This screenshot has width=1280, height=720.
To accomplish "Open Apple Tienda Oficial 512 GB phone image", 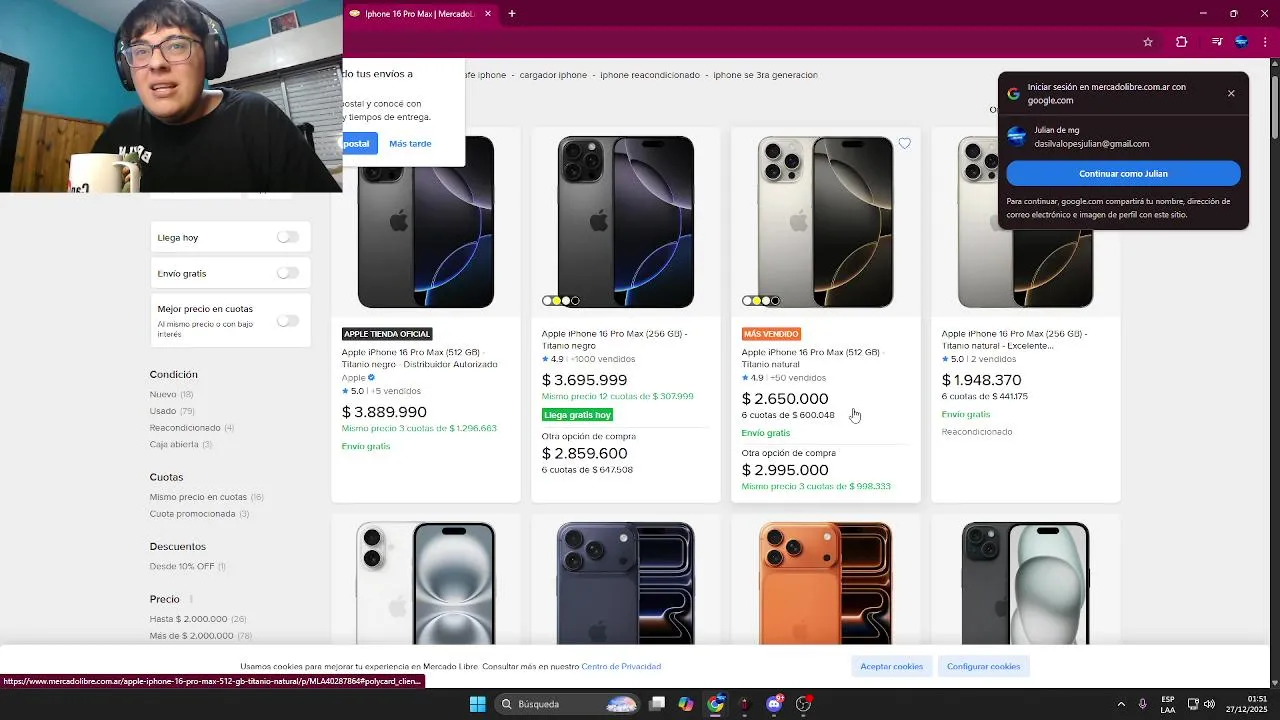I will 426,222.
